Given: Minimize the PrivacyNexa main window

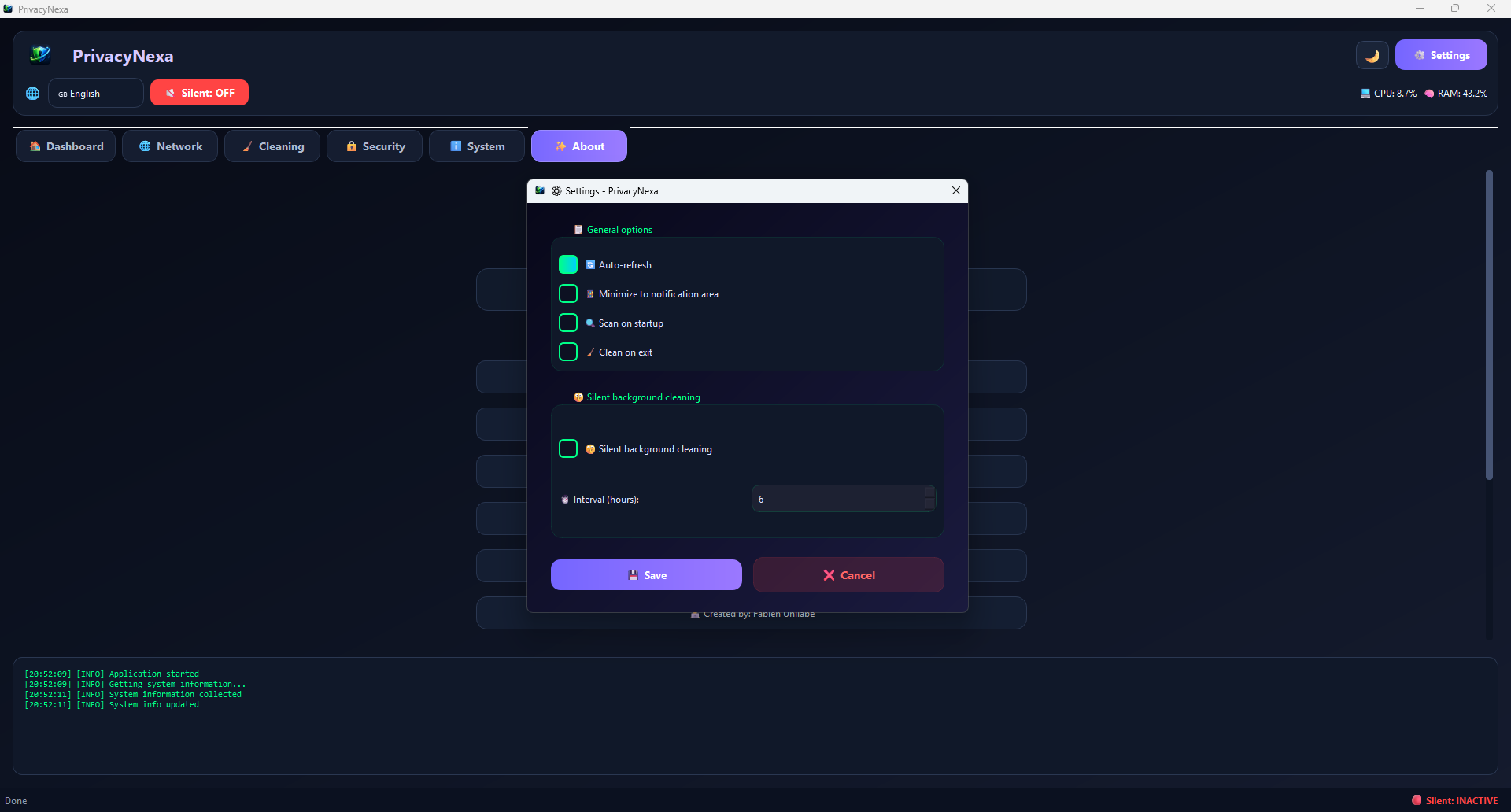Looking at the screenshot, I should click(1420, 9).
